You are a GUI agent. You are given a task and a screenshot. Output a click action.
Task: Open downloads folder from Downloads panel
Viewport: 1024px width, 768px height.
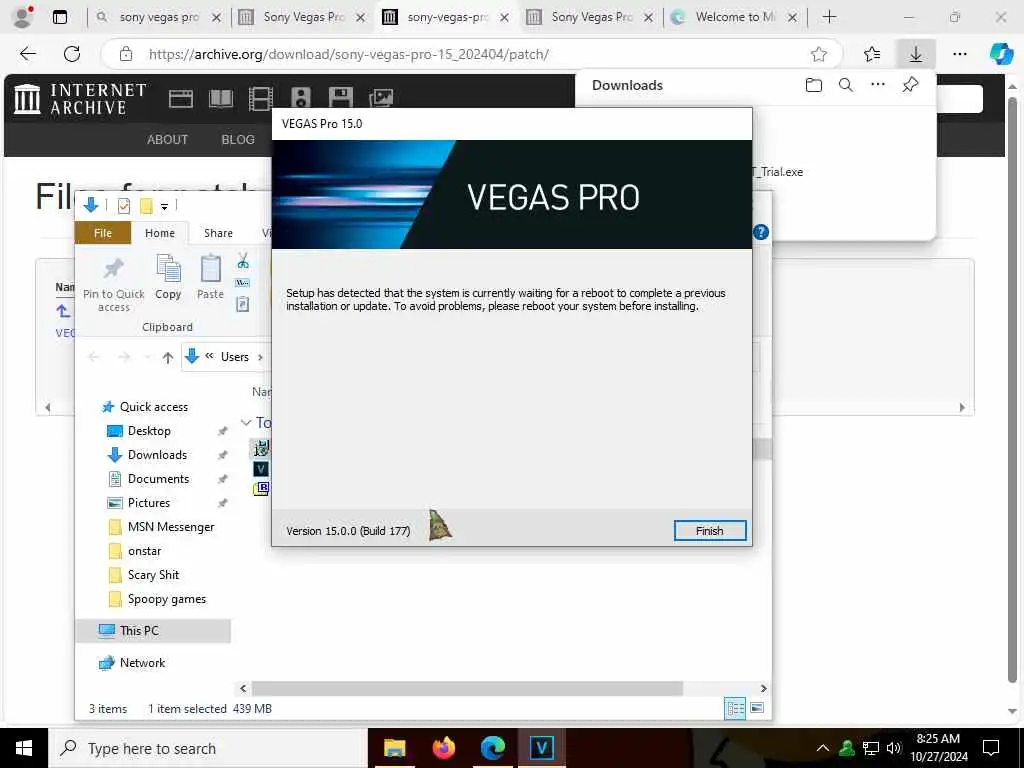[814, 85]
